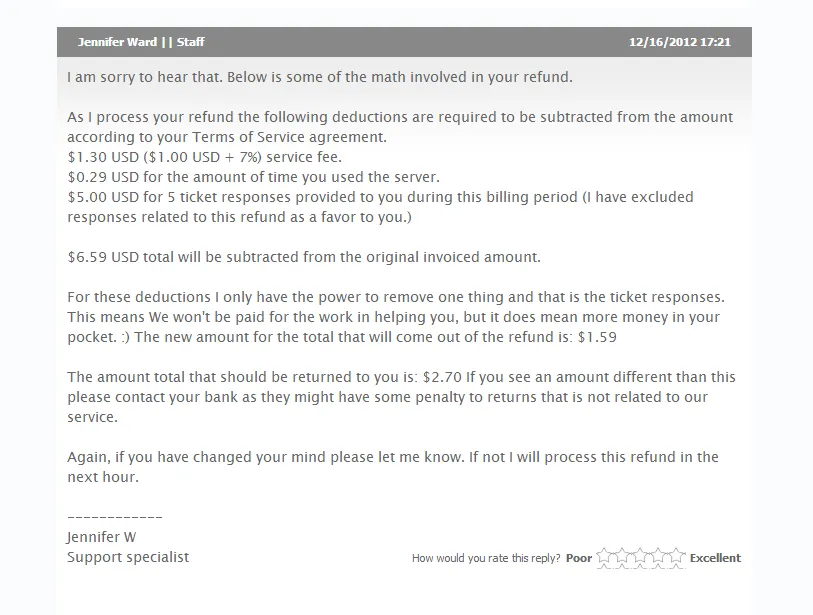
Task: Click the '$2.70' returned amount text
Action: (442, 377)
